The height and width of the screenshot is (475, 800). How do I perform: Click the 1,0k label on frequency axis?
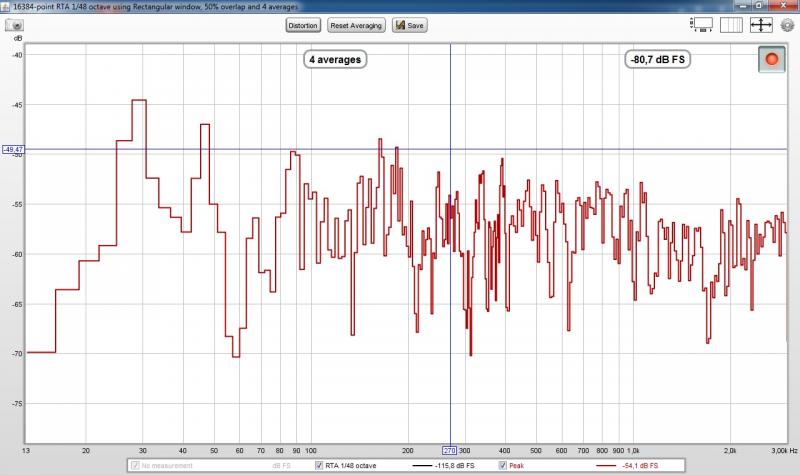[633, 451]
